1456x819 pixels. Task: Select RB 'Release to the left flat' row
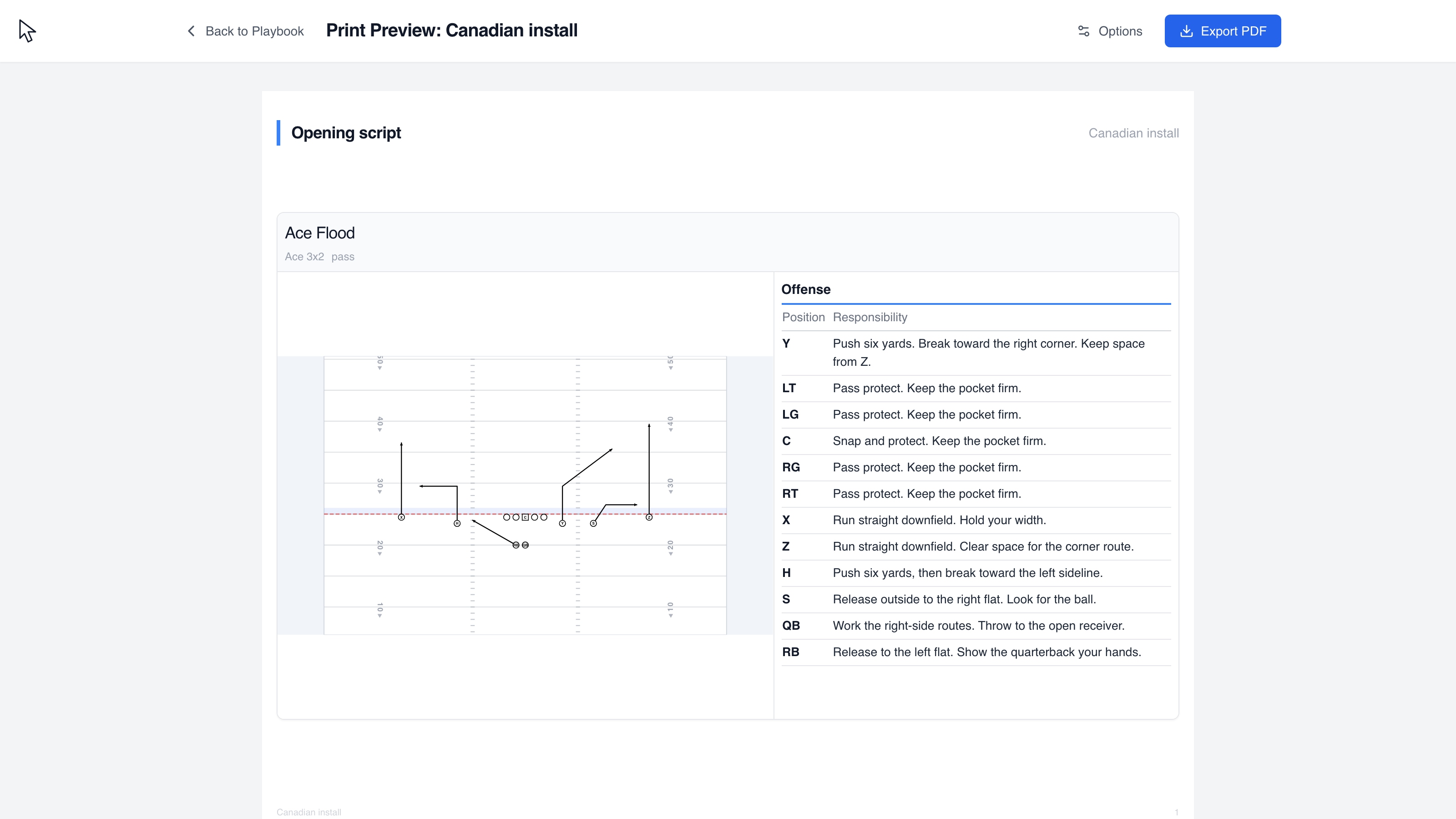tap(976, 652)
